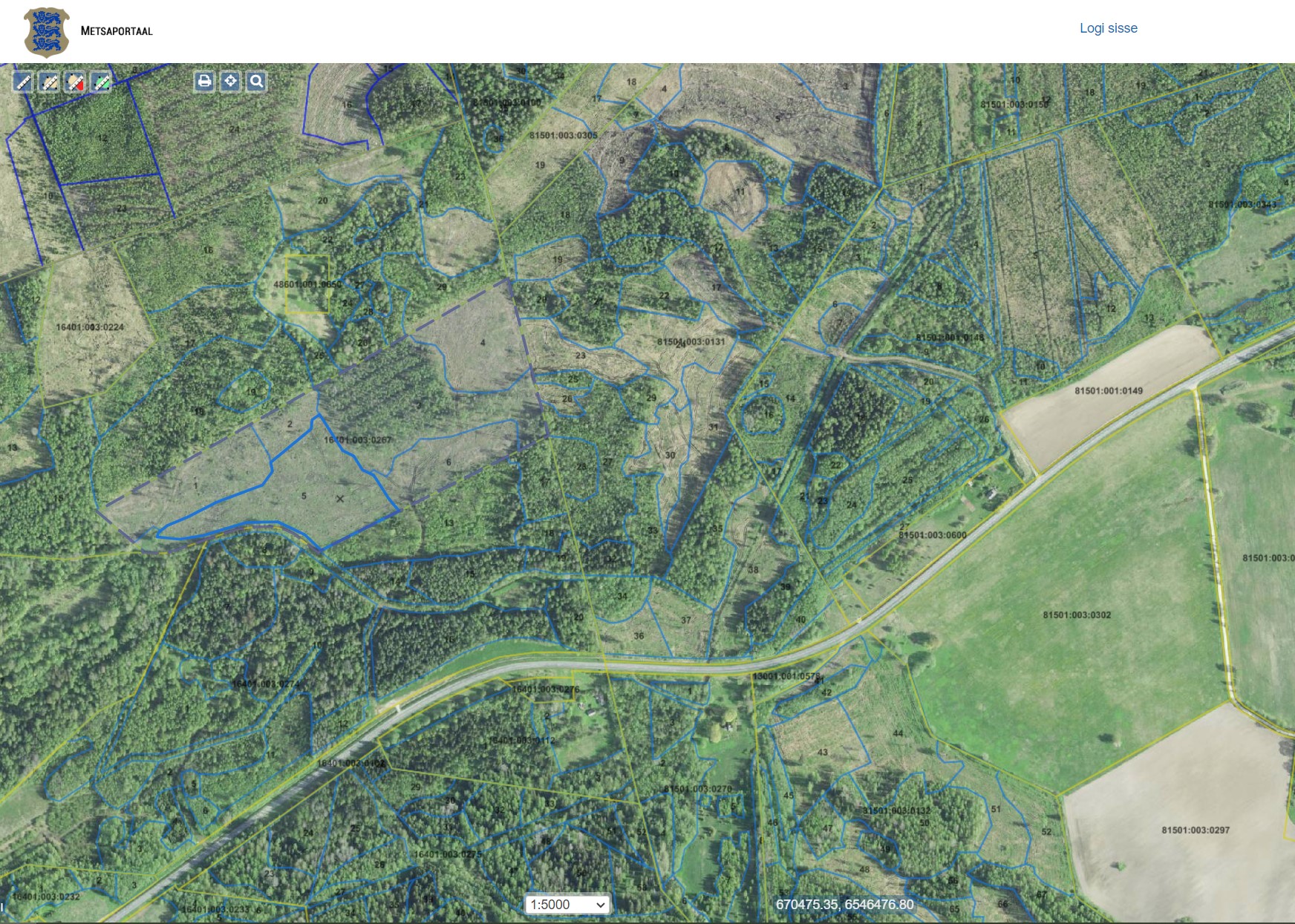
Task: Click the Metsaportaal title text
Action: [x=117, y=31]
